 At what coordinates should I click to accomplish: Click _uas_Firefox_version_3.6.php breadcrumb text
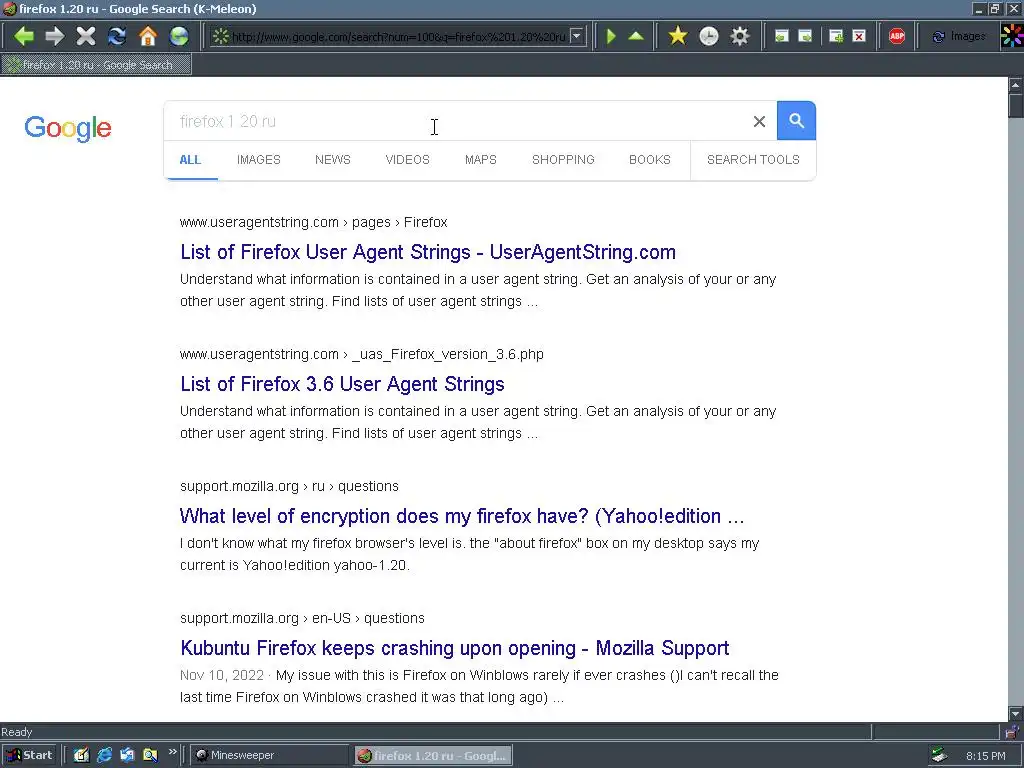[448, 355]
